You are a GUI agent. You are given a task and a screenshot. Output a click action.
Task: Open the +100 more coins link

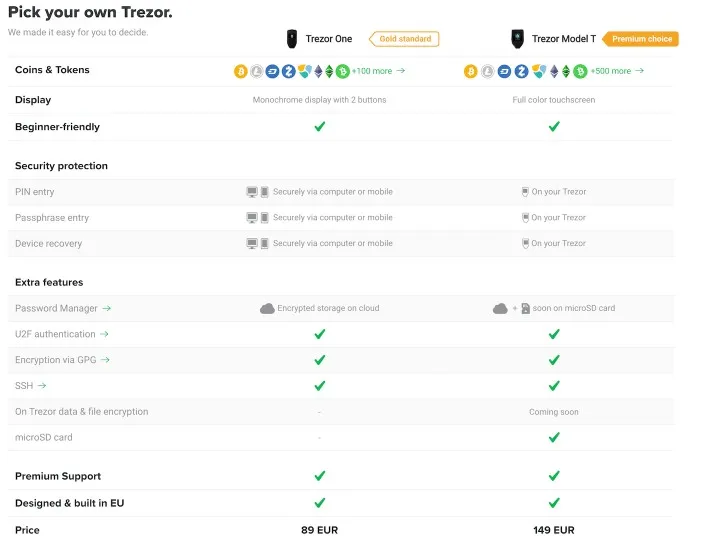coord(378,71)
